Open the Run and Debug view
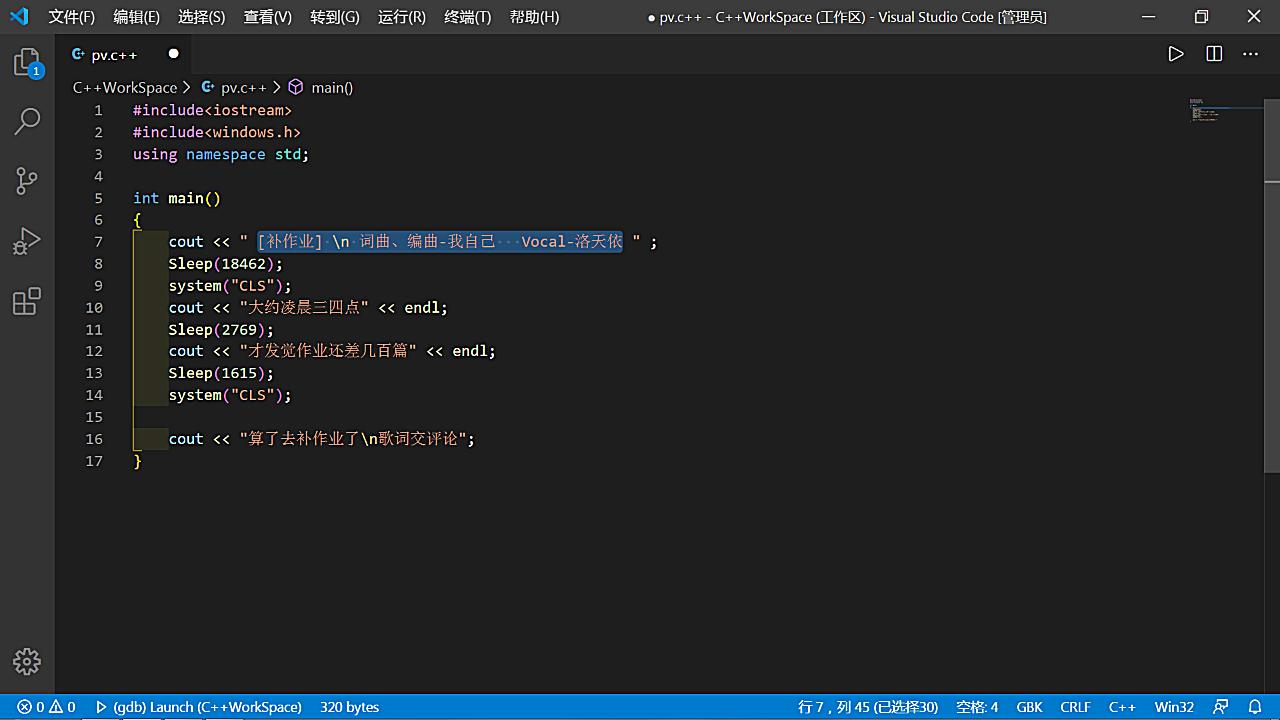This screenshot has height=720, width=1280. pyautogui.click(x=27, y=241)
